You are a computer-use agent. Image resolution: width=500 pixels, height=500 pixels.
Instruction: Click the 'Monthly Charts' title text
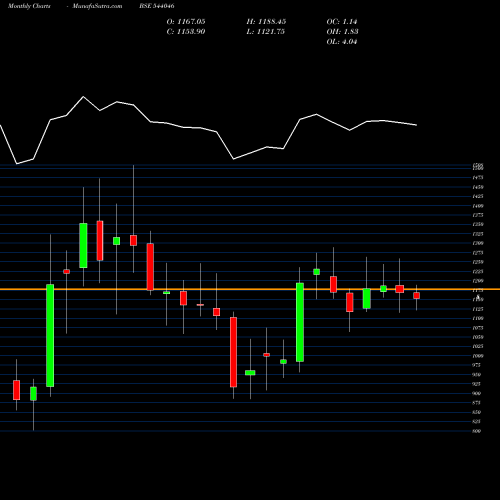tap(29, 6)
